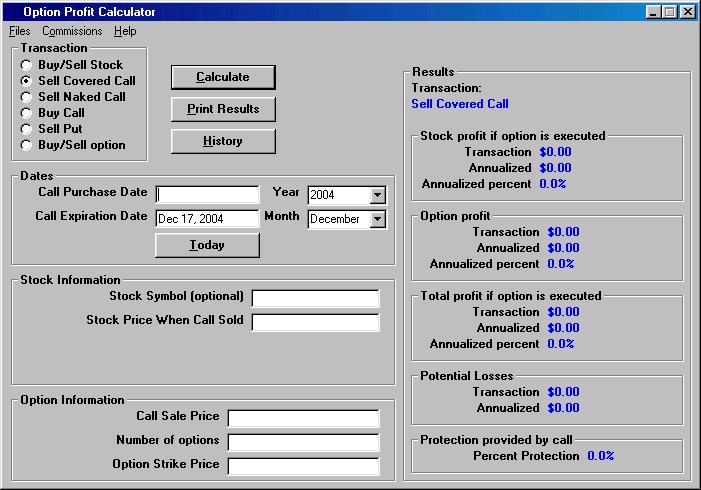This screenshot has width=701, height=490.
Task: Minimize the Option Profit Calculator window
Action: (x=653, y=12)
